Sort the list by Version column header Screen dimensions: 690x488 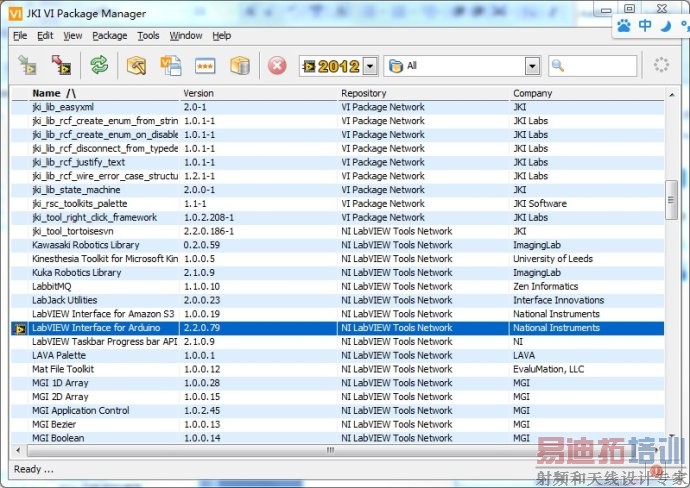198,93
